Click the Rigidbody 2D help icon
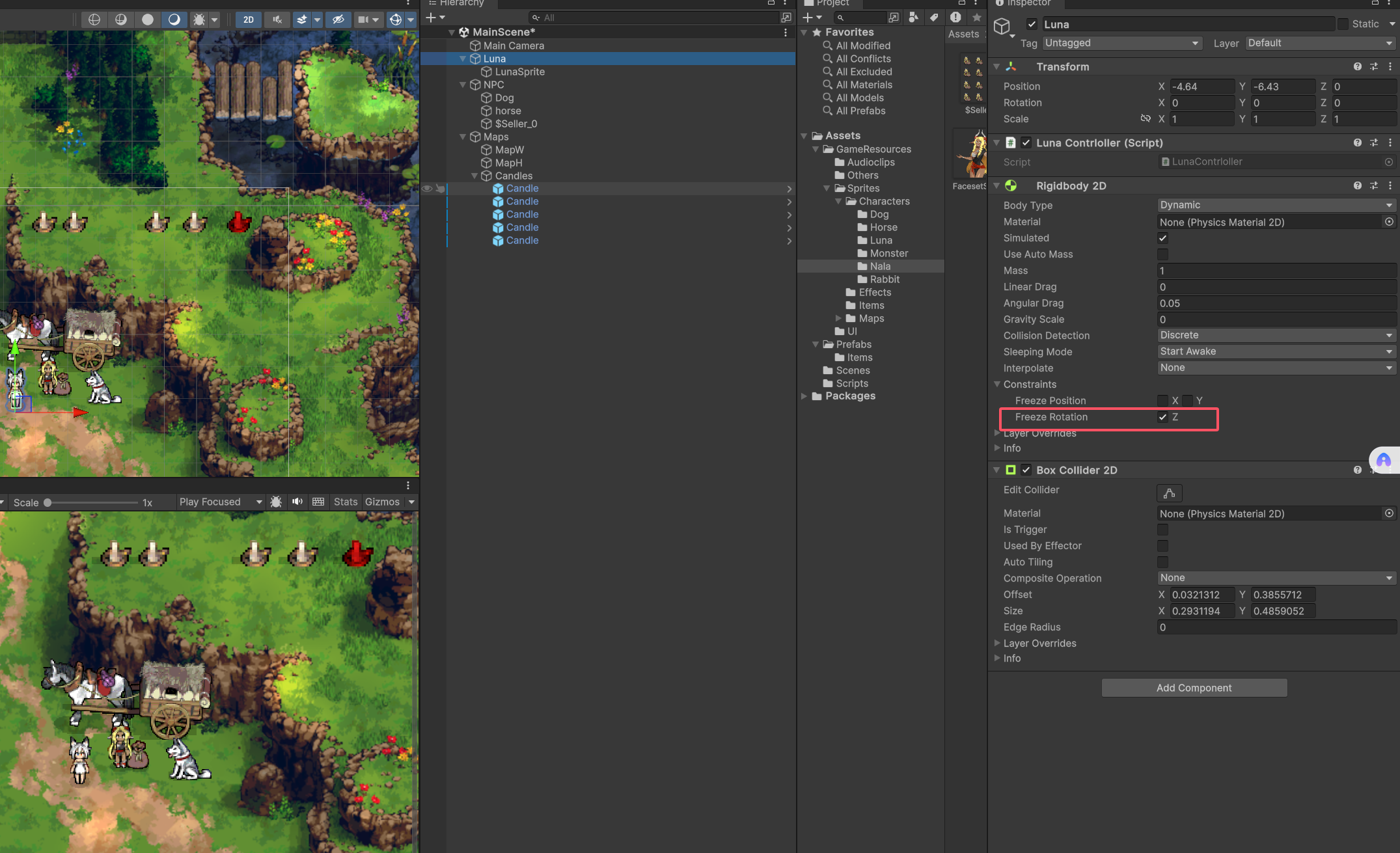 1357,186
